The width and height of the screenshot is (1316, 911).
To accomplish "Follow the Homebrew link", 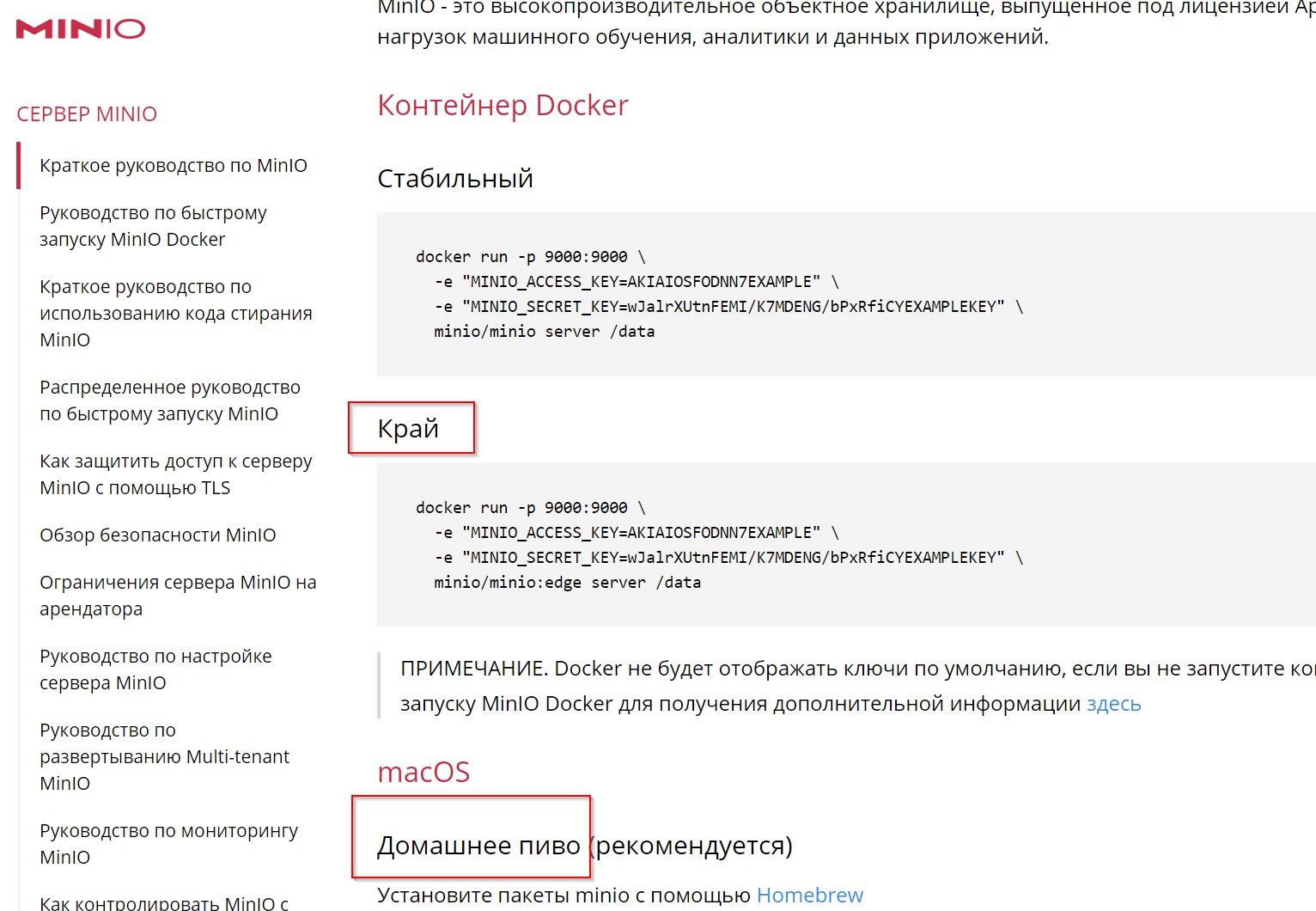I will tap(810, 896).
